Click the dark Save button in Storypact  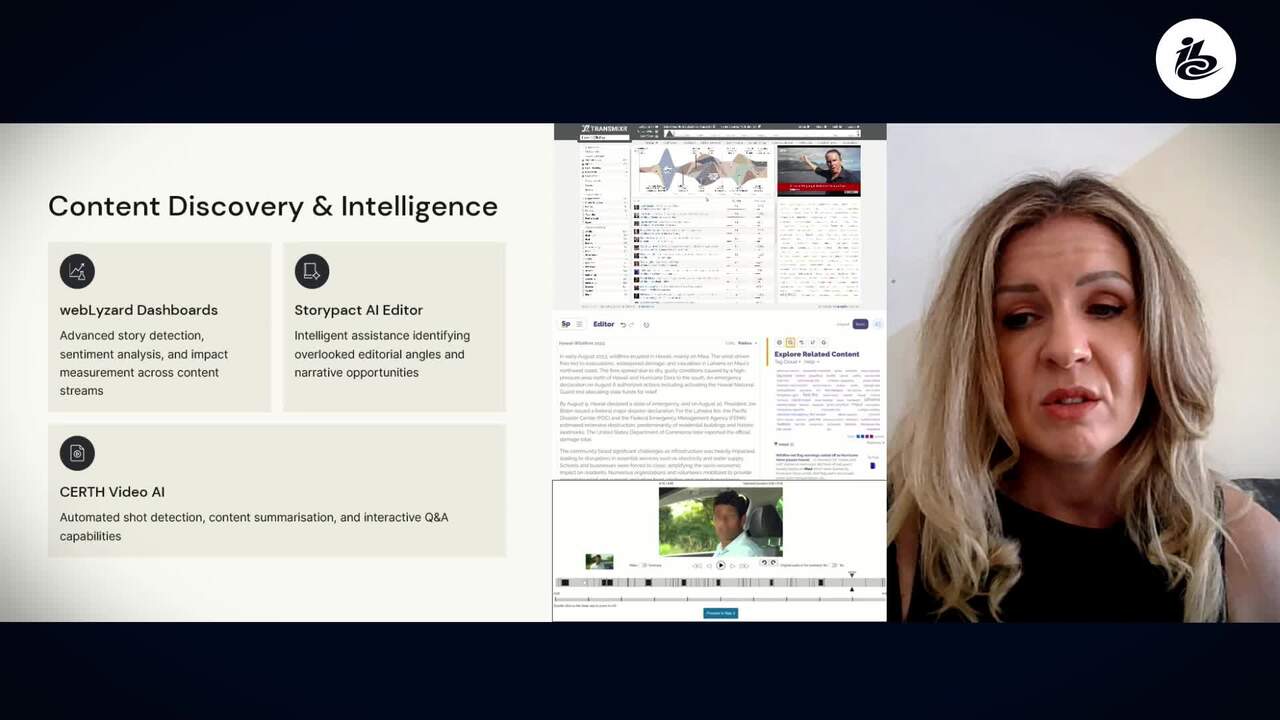coord(860,324)
